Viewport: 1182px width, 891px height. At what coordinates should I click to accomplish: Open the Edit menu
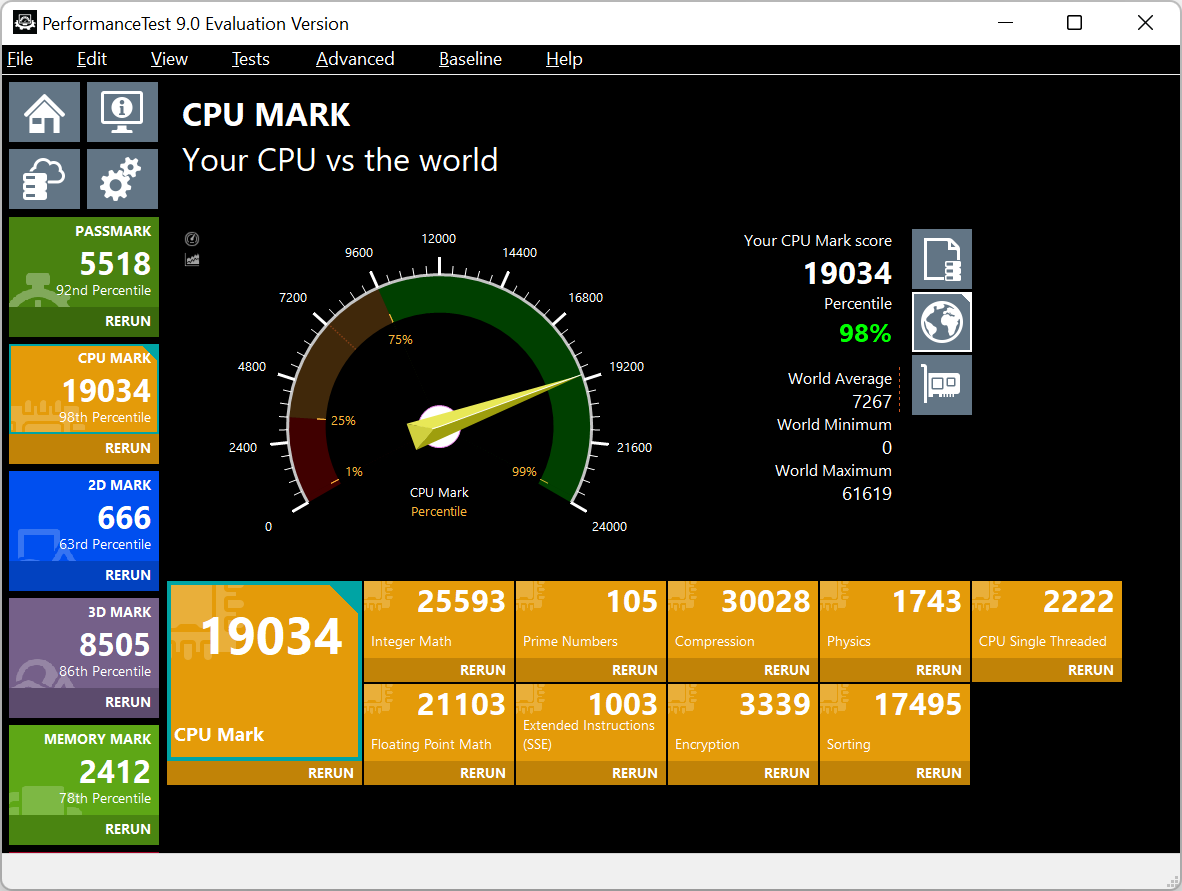(92, 59)
